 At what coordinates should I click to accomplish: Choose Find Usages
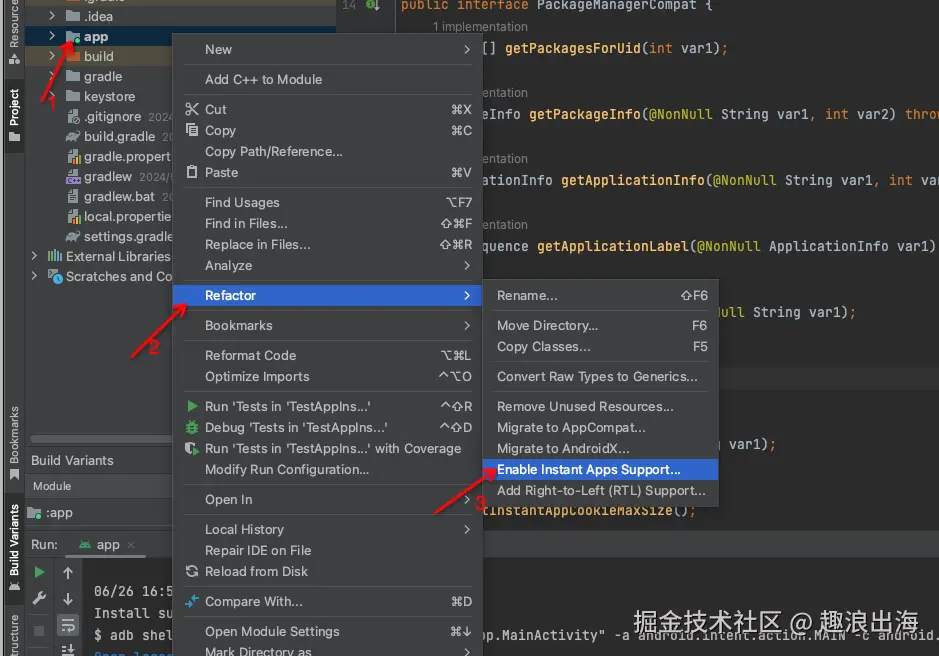(327, 202)
